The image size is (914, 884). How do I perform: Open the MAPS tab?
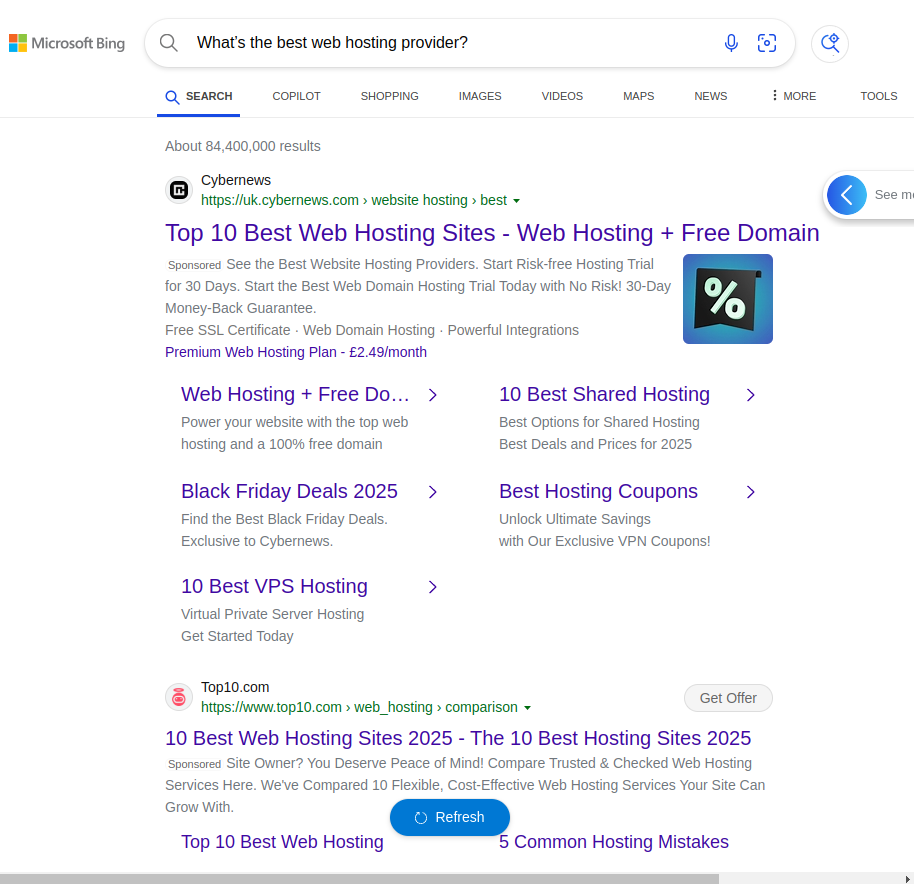pyautogui.click(x=638, y=96)
